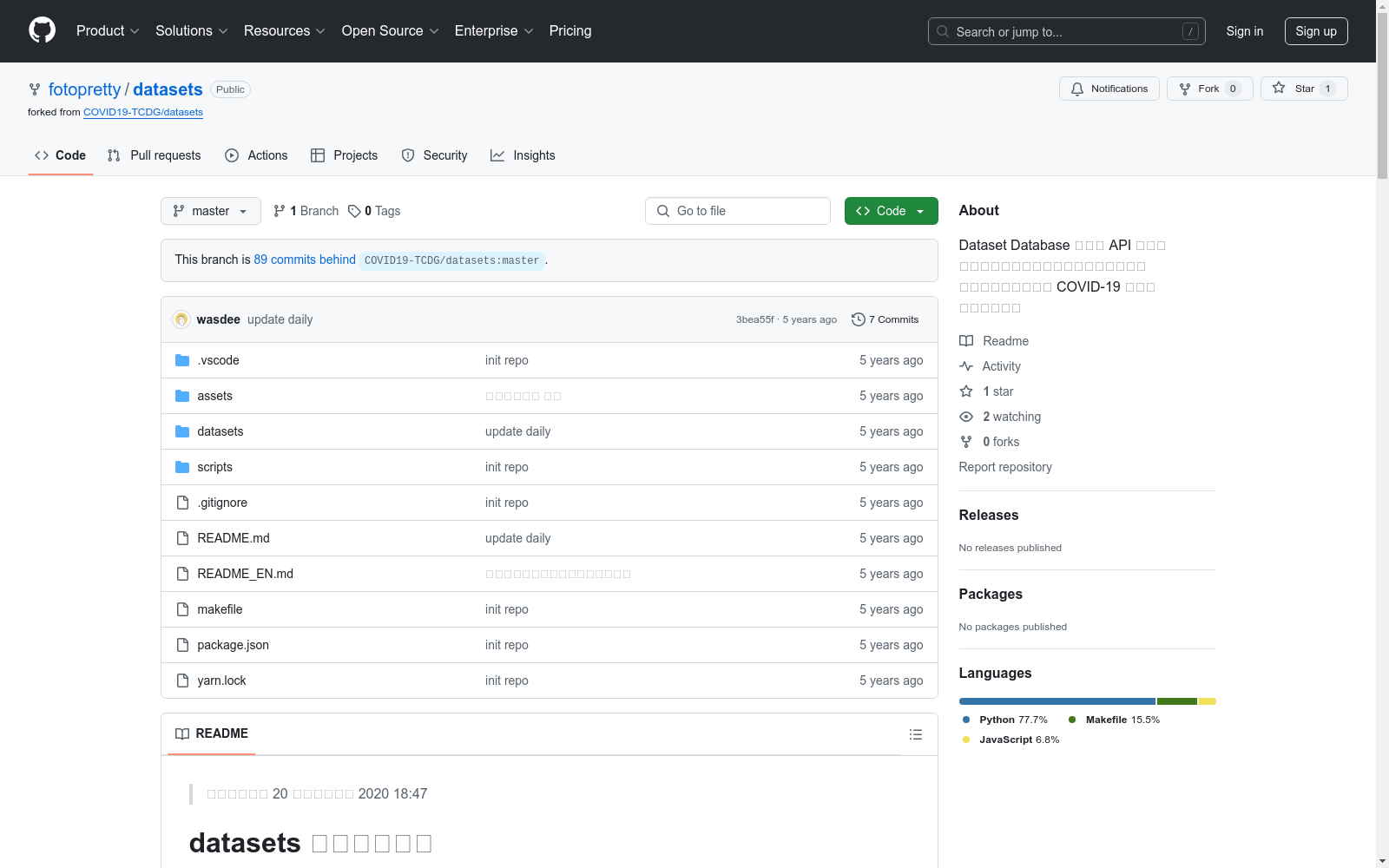Open the Notifications button
The width and height of the screenshot is (1389, 868).
pos(1109,89)
